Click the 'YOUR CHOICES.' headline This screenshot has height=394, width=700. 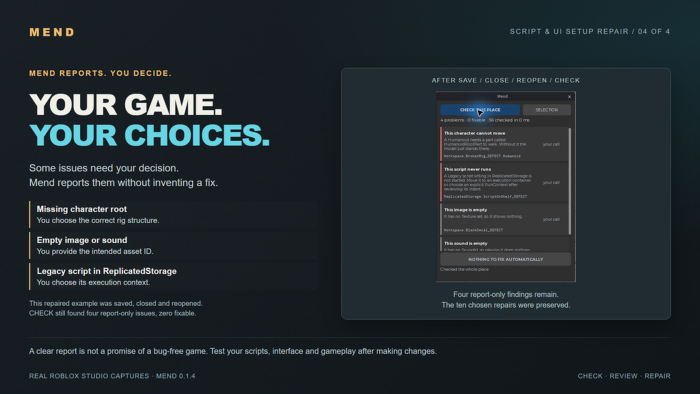[150, 135]
